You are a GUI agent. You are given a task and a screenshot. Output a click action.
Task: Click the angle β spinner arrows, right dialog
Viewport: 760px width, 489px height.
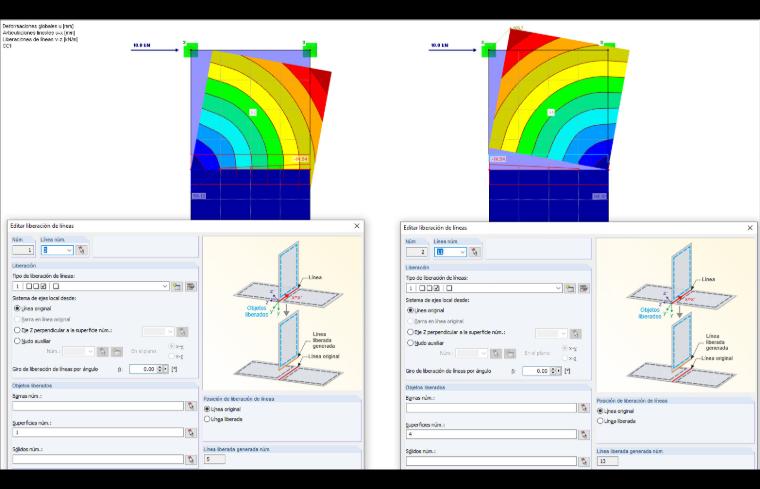(x=553, y=371)
